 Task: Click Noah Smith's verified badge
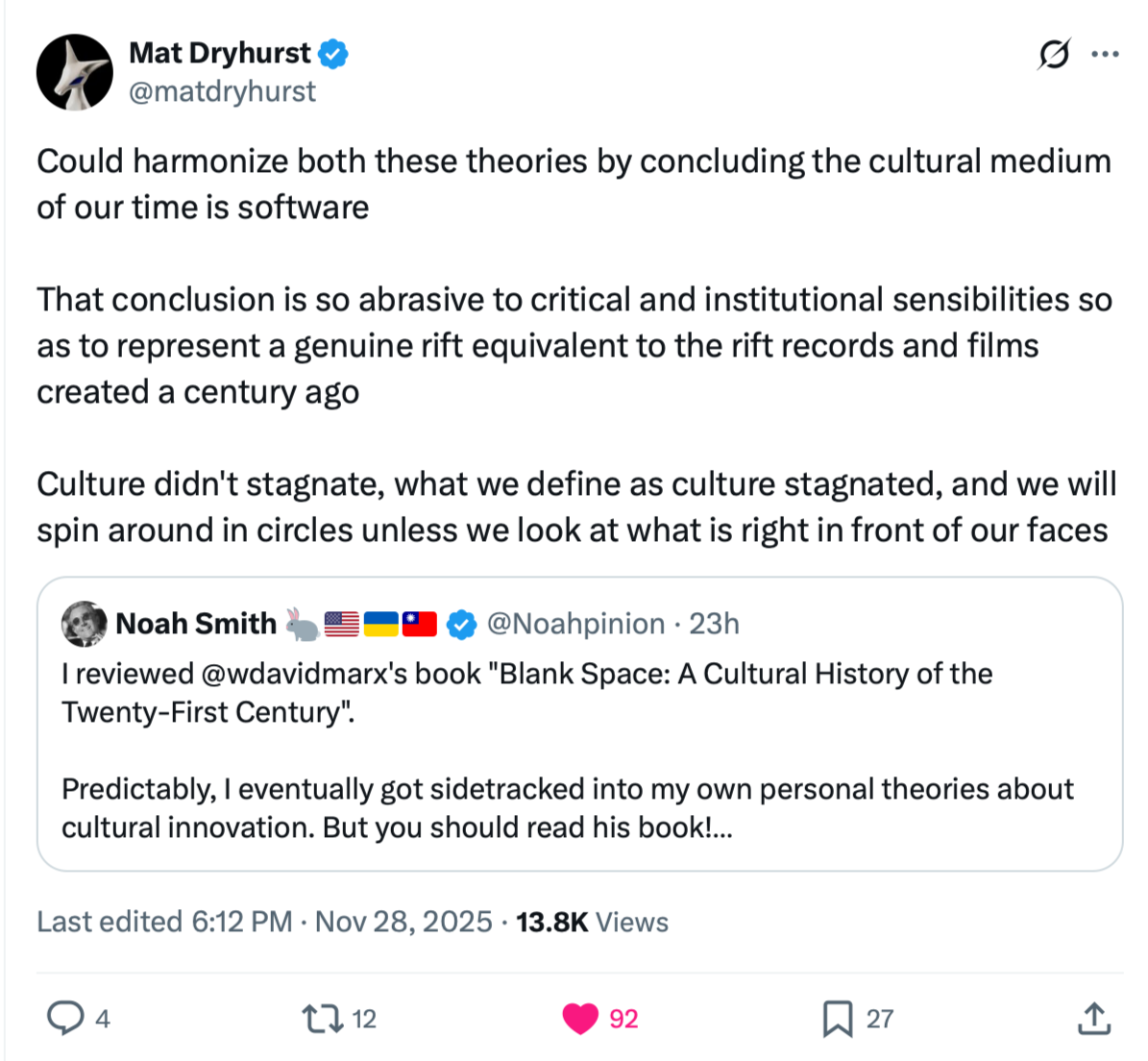462,625
